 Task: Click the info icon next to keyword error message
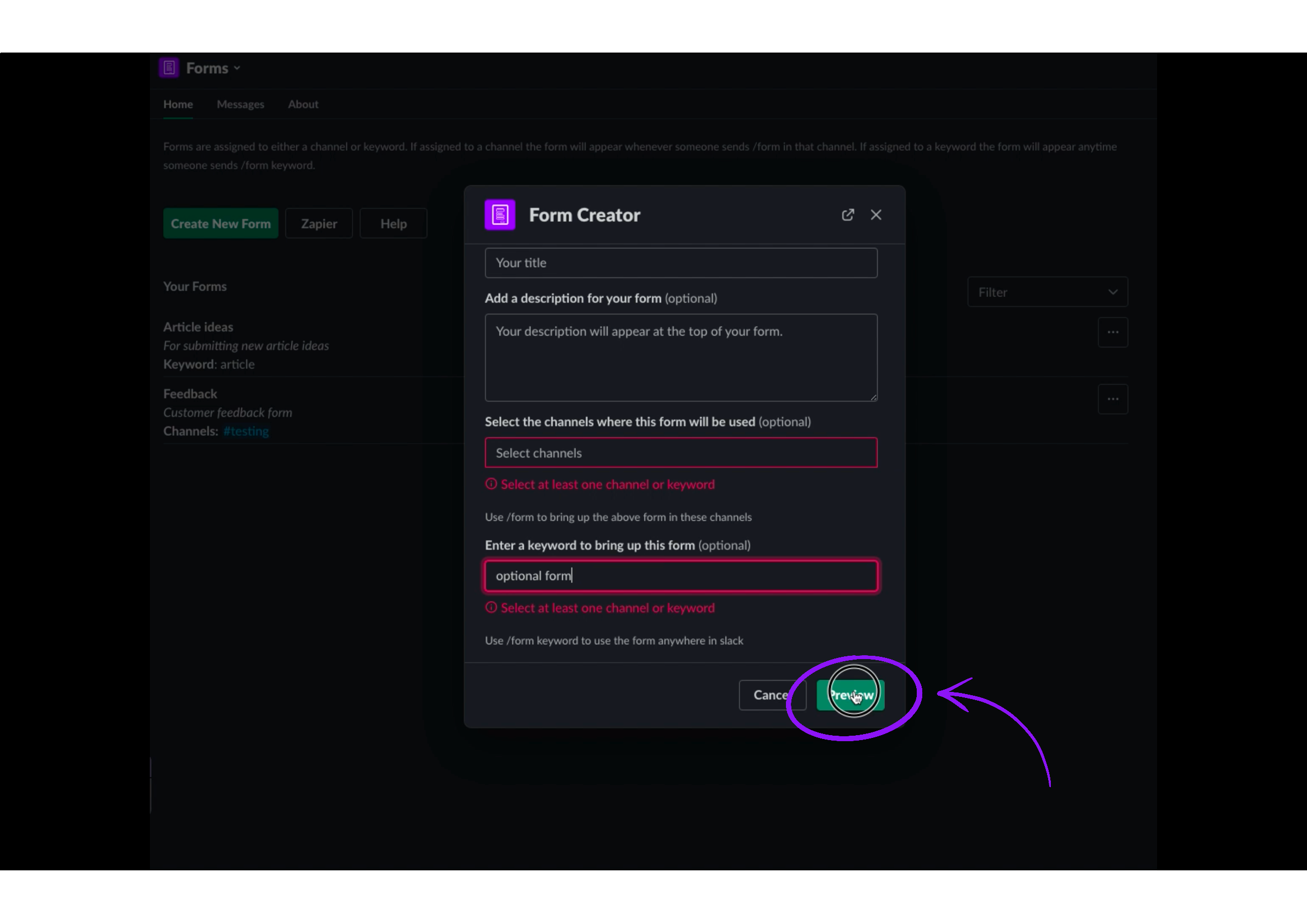coord(491,608)
